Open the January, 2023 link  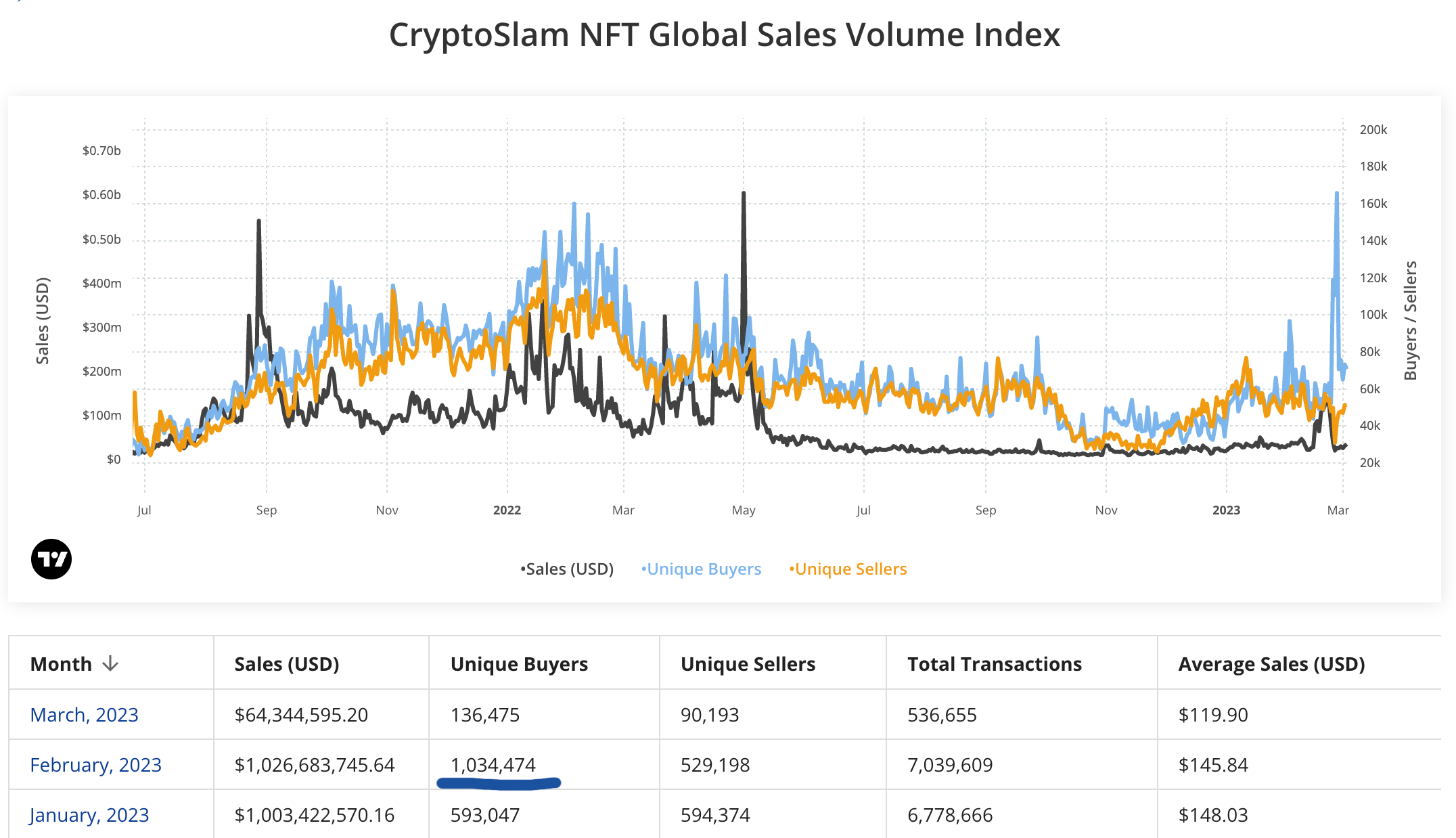pyautogui.click(x=89, y=815)
